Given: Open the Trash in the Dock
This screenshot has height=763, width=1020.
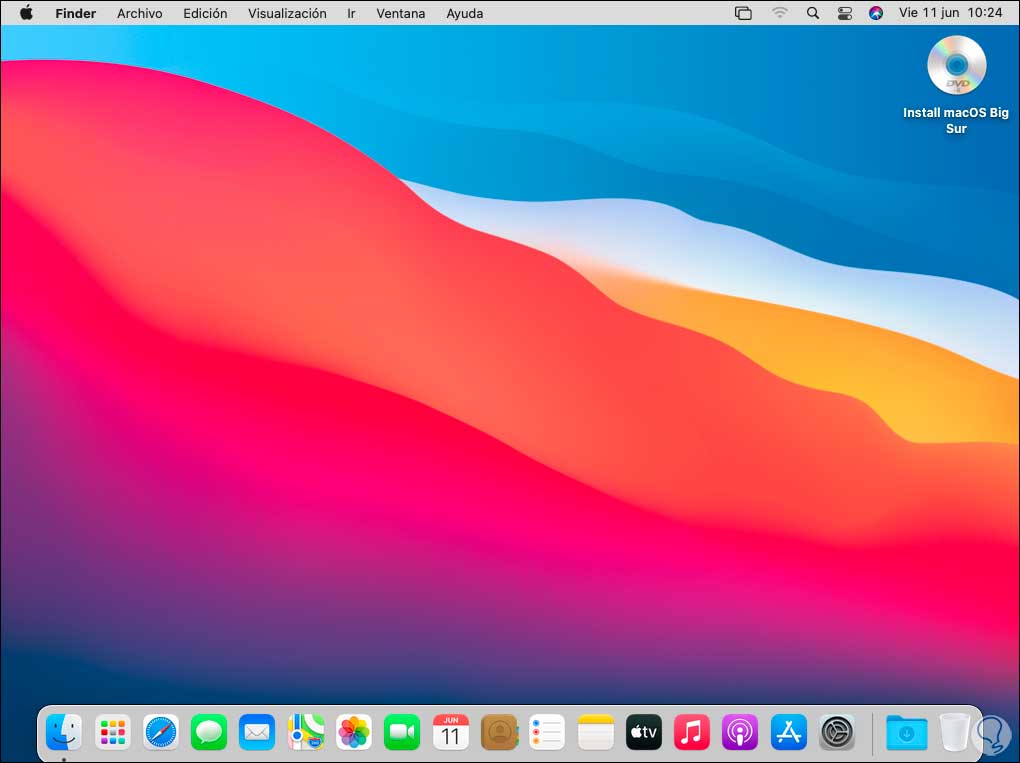Looking at the screenshot, I should 954,733.
